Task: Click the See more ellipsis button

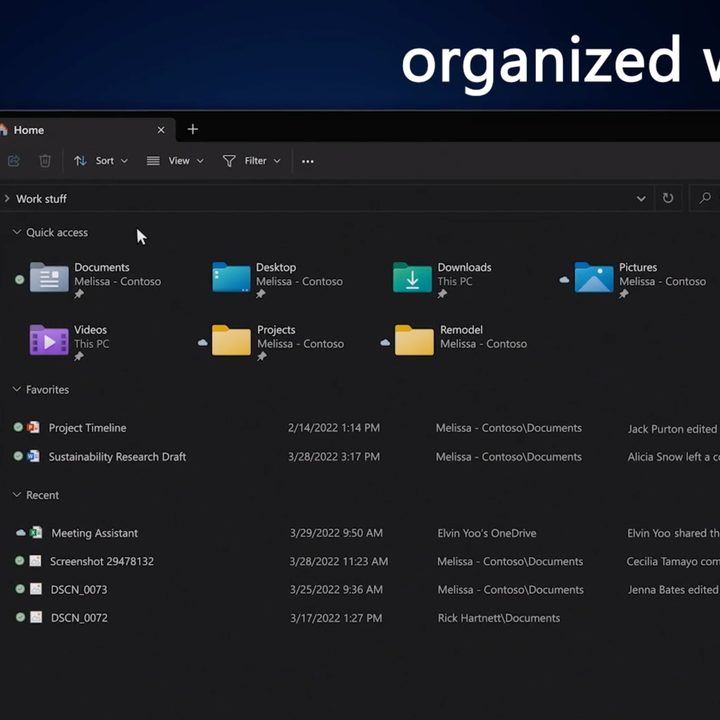Action: pyautogui.click(x=308, y=161)
